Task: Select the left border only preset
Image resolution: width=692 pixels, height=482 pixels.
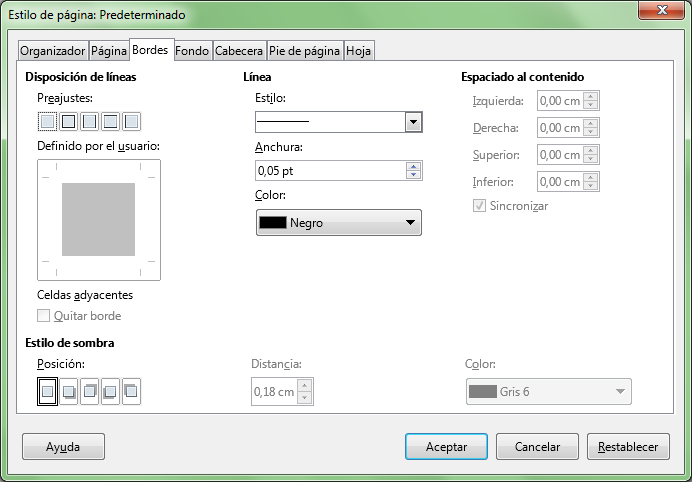Action: tap(131, 122)
